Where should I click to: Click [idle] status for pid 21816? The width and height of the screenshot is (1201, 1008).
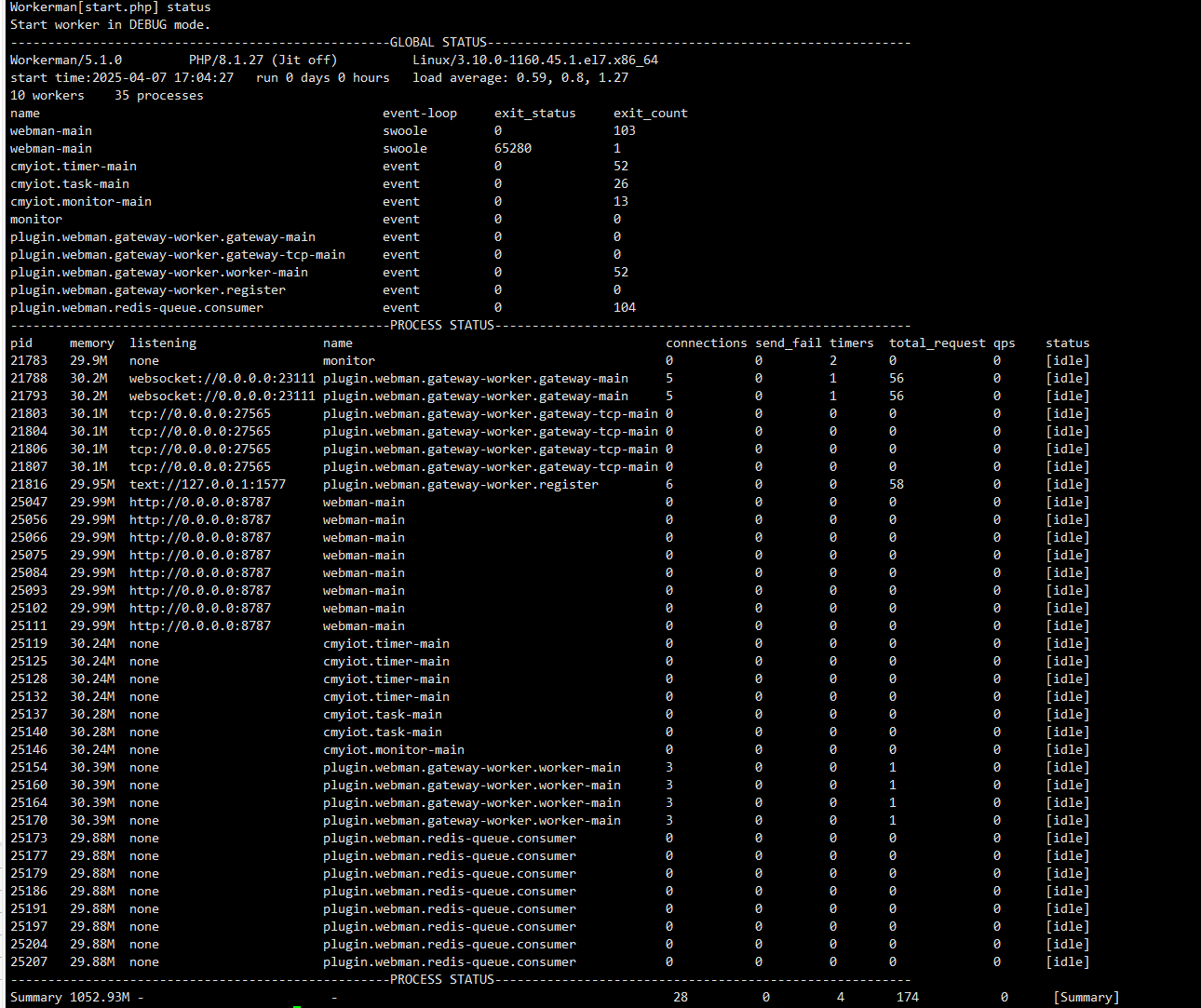1068,484
